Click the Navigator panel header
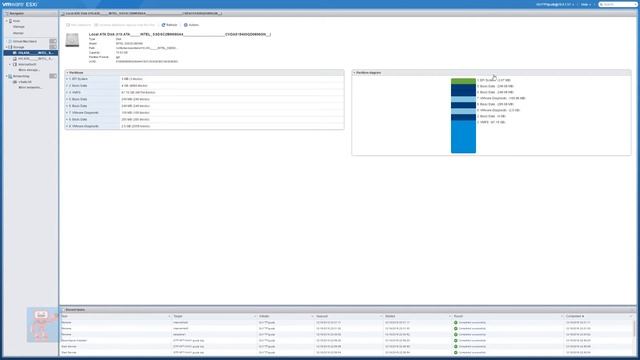 tap(31, 13)
